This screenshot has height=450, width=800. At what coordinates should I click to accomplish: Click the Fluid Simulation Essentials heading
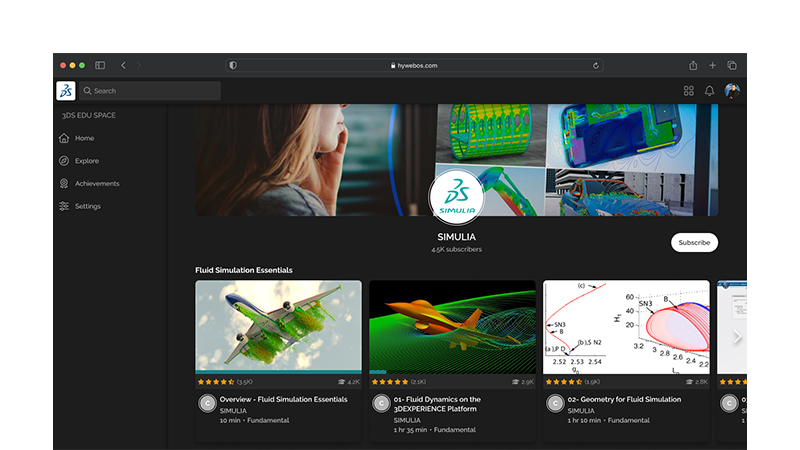pyautogui.click(x=244, y=270)
